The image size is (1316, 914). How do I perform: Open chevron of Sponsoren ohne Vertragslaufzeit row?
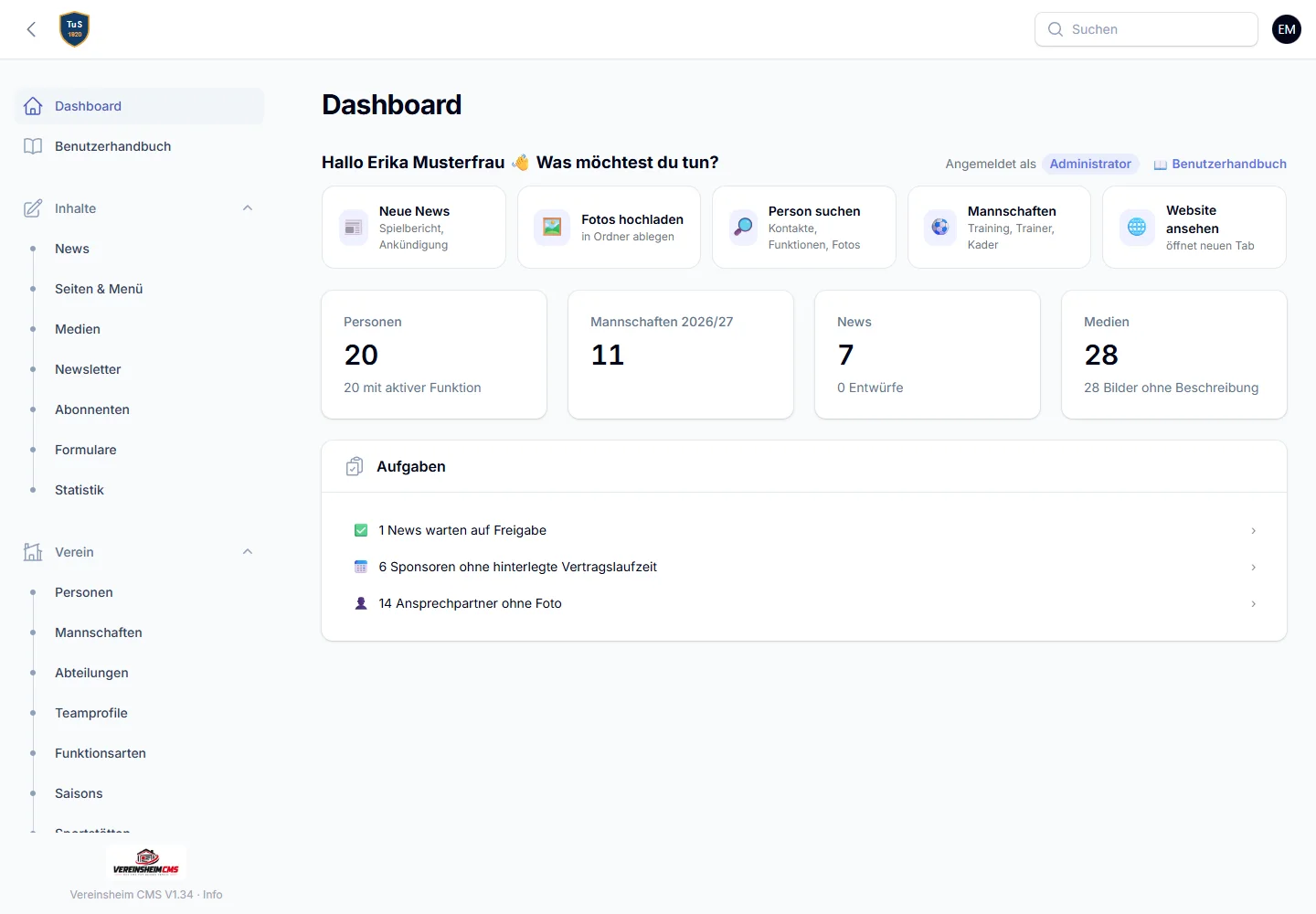click(1253, 568)
